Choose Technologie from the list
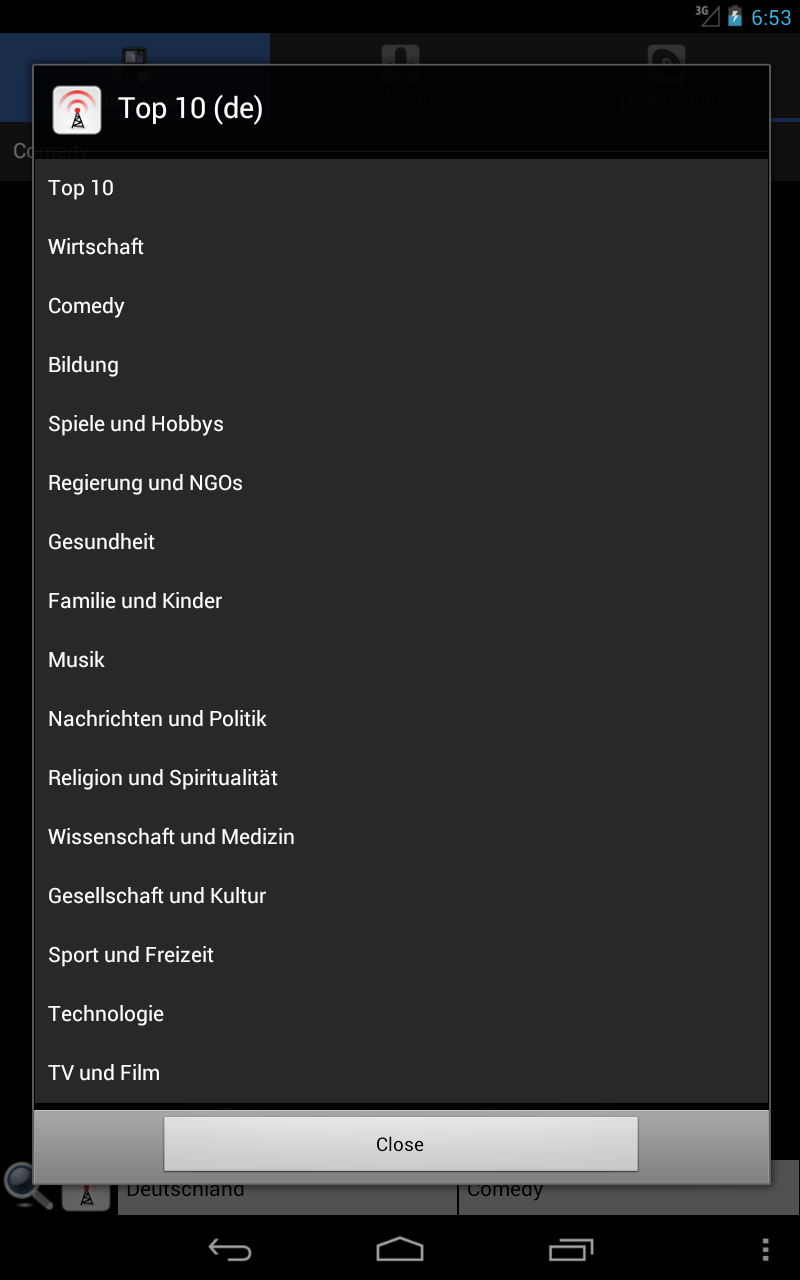This screenshot has width=800, height=1280. [x=401, y=1014]
